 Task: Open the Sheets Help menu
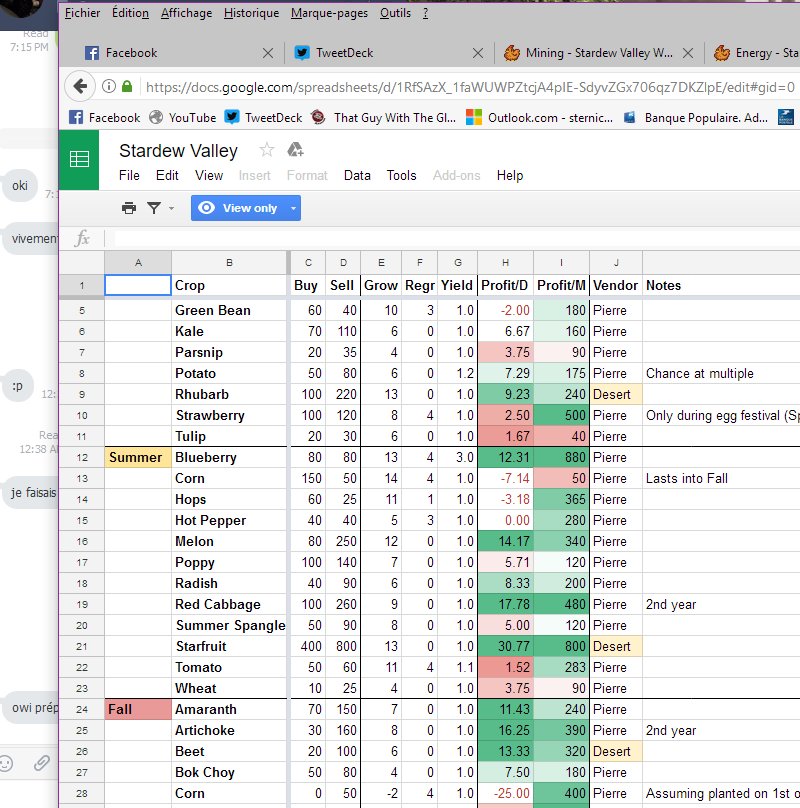(510, 175)
